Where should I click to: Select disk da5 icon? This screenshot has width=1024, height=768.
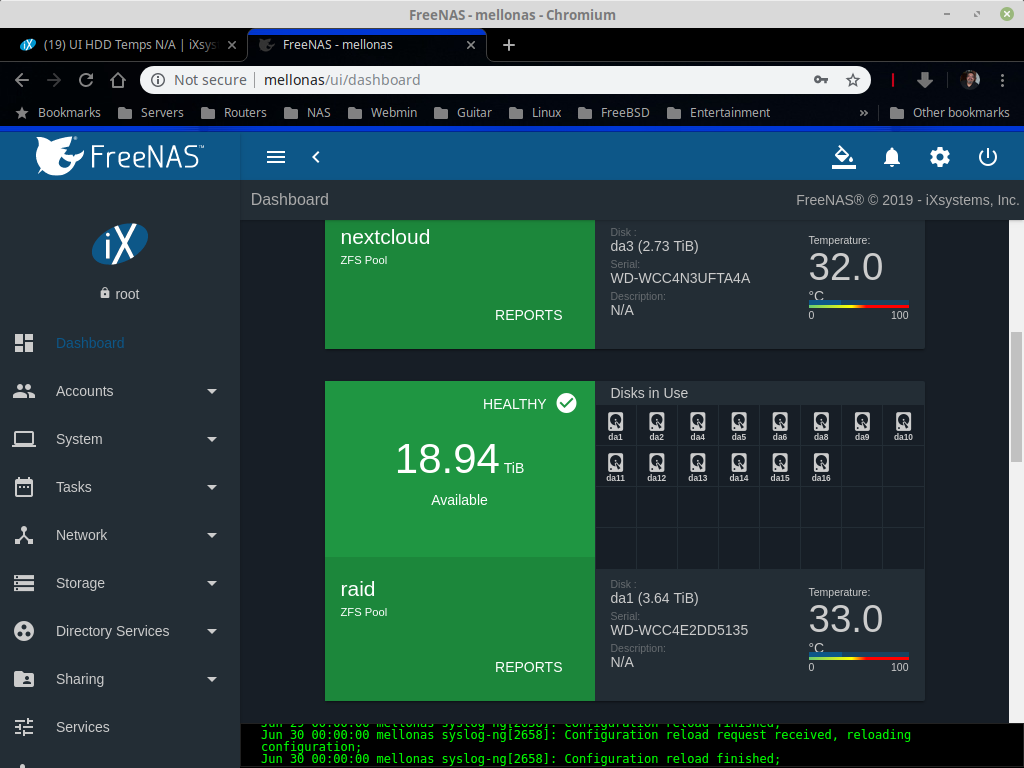[739, 426]
